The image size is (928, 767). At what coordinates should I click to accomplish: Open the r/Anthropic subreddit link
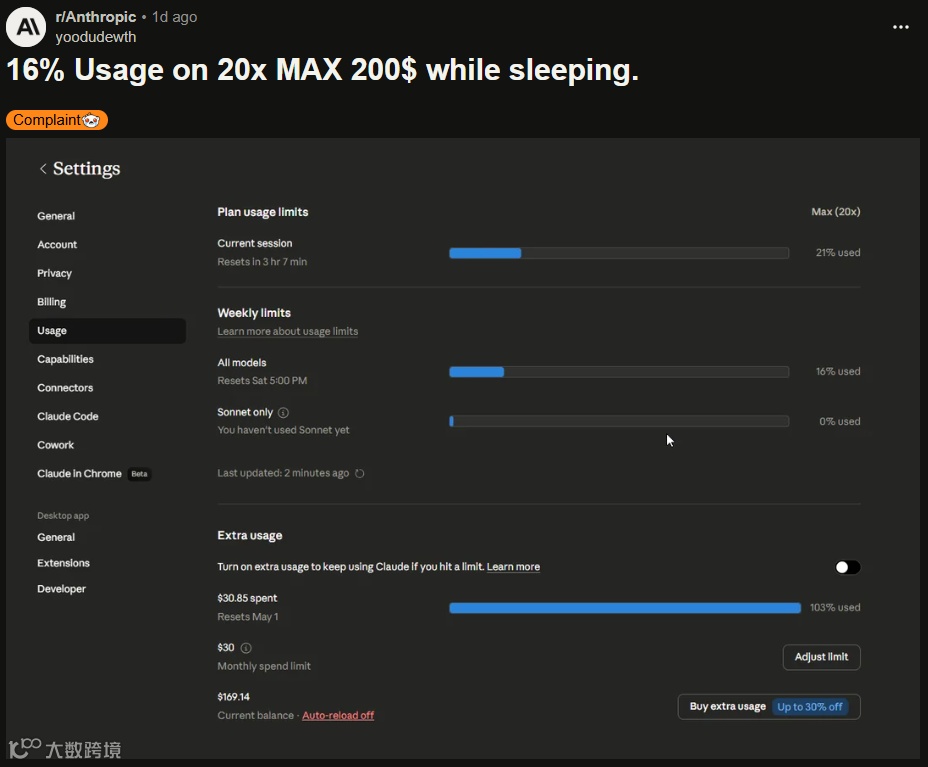pyautogui.click(x=98, y=17)
